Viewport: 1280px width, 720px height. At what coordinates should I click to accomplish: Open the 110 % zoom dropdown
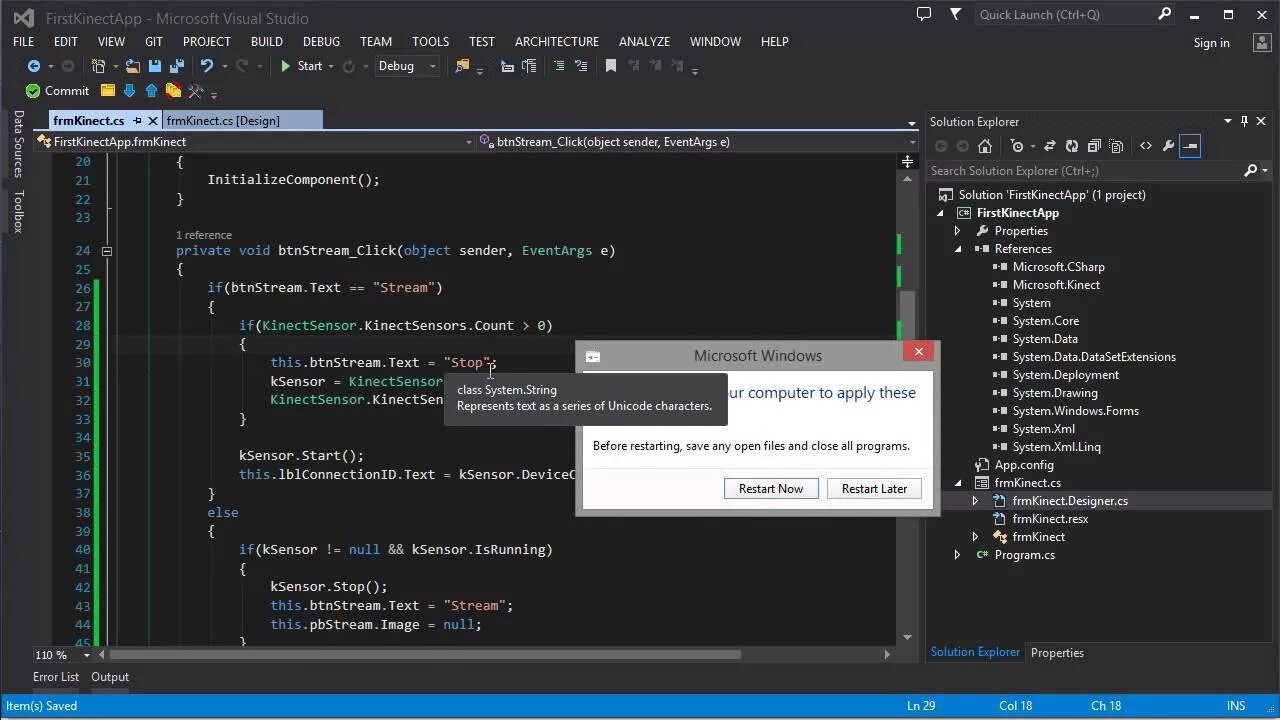87,655
